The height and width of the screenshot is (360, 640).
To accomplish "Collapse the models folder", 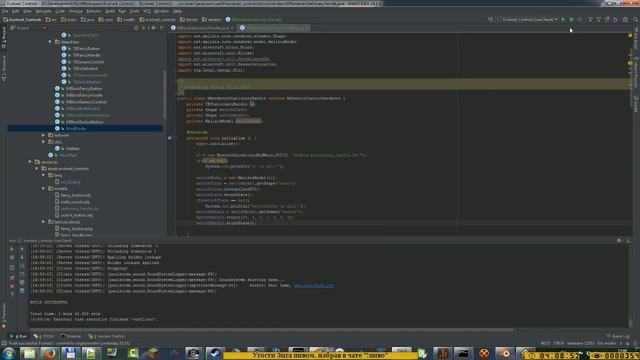I will pyautogui.click(x=43, y=189).
